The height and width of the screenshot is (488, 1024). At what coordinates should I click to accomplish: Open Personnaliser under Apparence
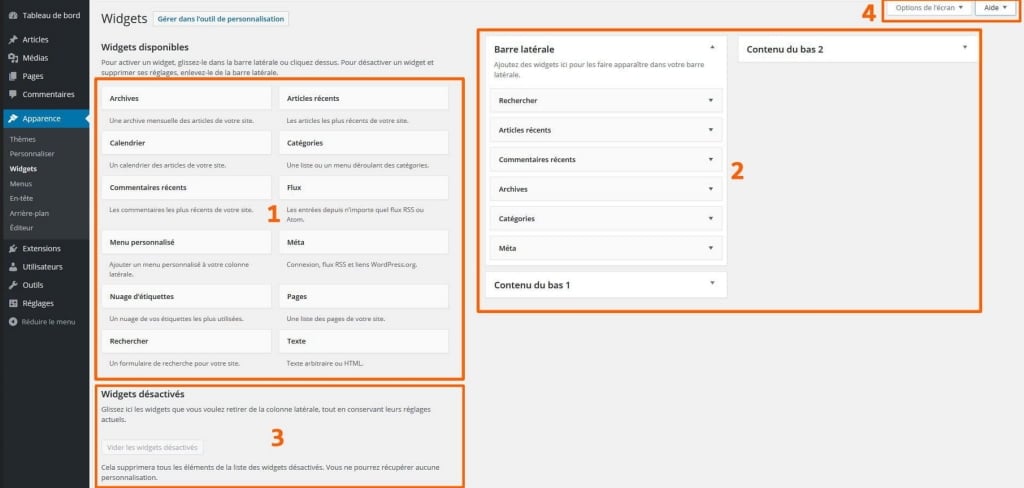32,154
